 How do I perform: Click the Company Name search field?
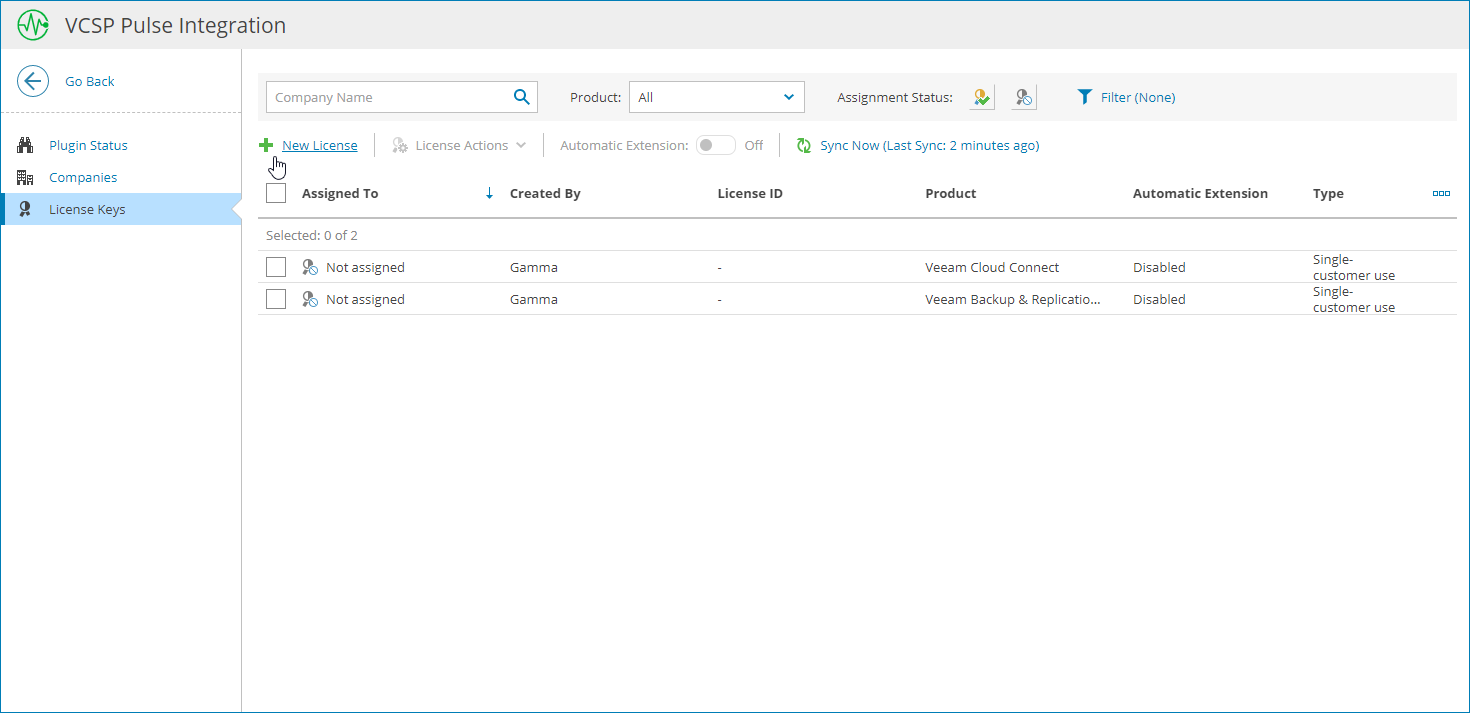point(388,97)
